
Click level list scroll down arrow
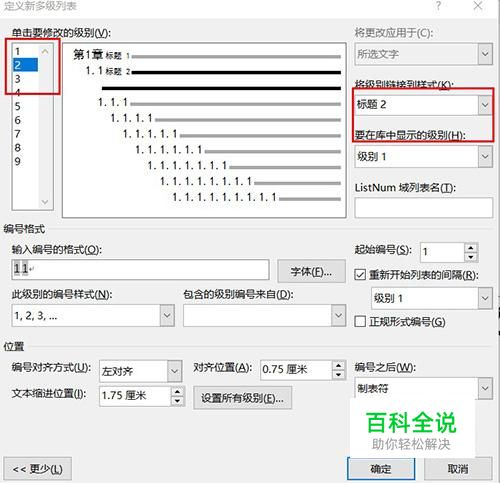tap(45, 202)
